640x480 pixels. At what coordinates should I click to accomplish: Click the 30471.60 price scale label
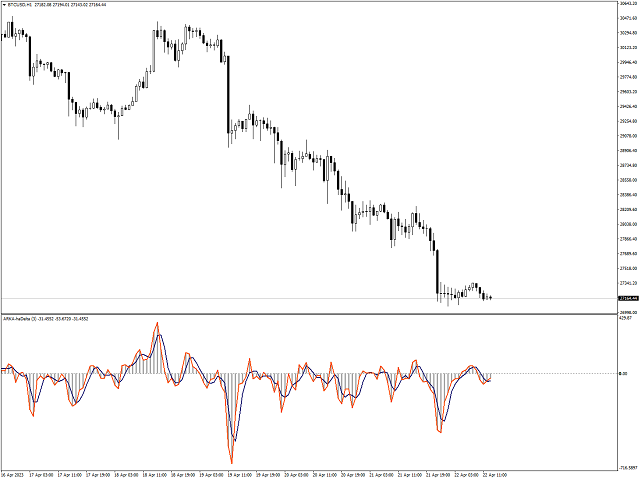click(628, 18)
